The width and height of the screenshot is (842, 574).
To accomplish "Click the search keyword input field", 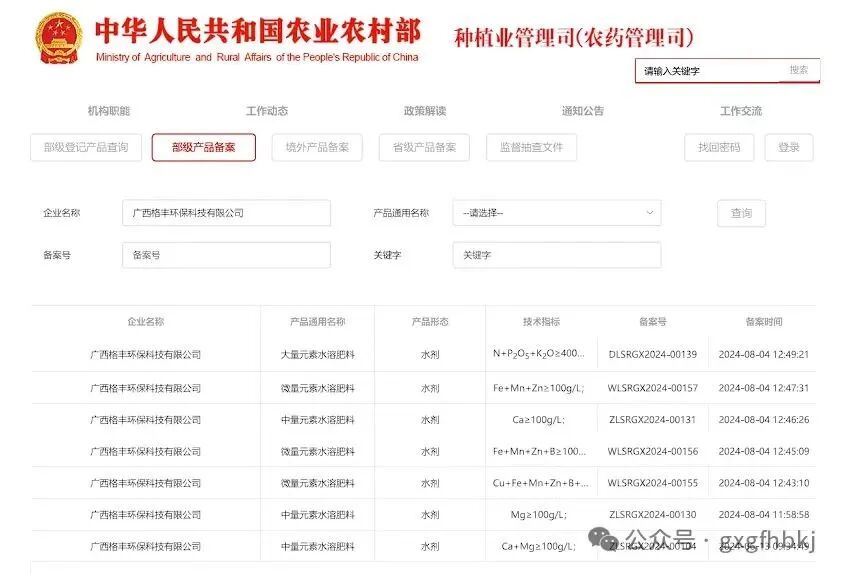I will coord(708,71).
